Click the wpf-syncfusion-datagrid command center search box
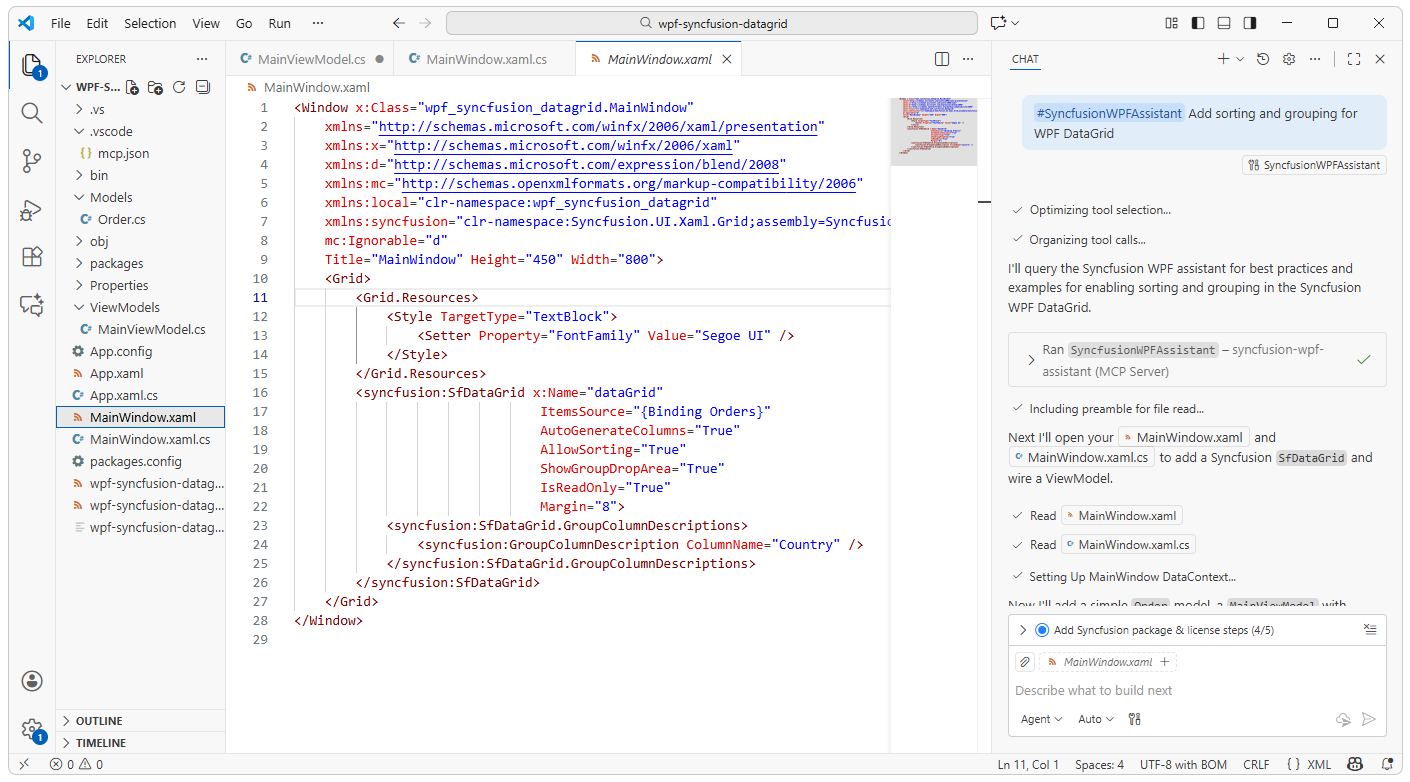The image size is (1410, 782). pos(712,22)
